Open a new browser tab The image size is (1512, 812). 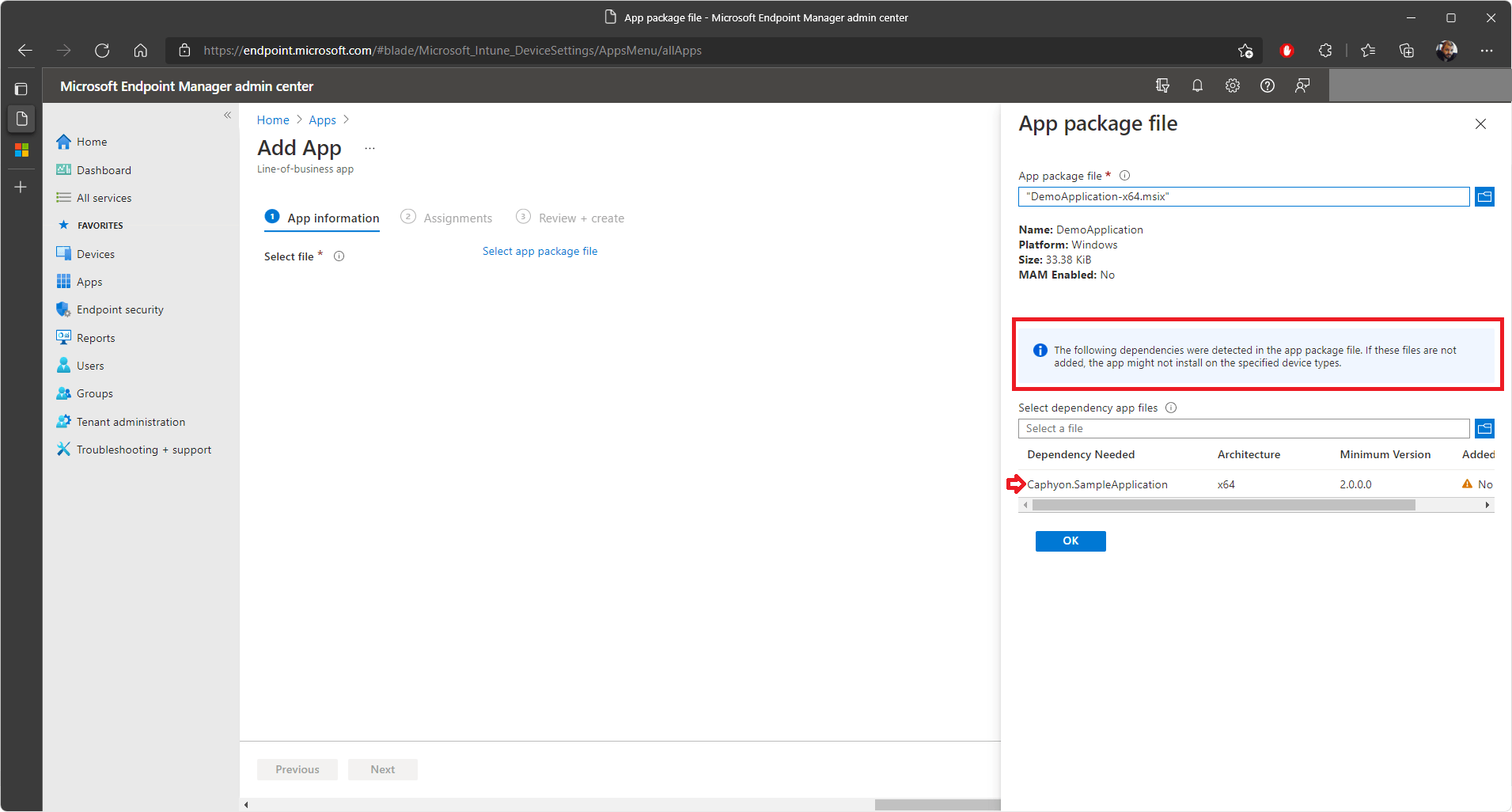[x=21, y=187]
